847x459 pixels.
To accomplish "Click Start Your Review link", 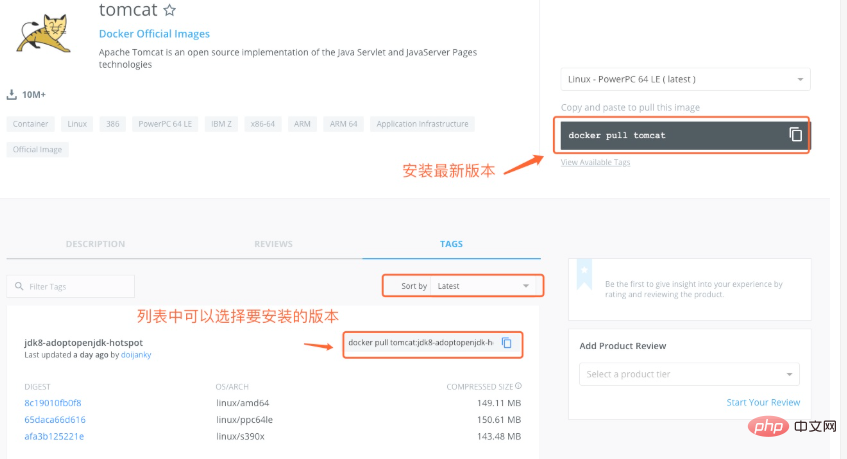I will (x=763, y=402).
